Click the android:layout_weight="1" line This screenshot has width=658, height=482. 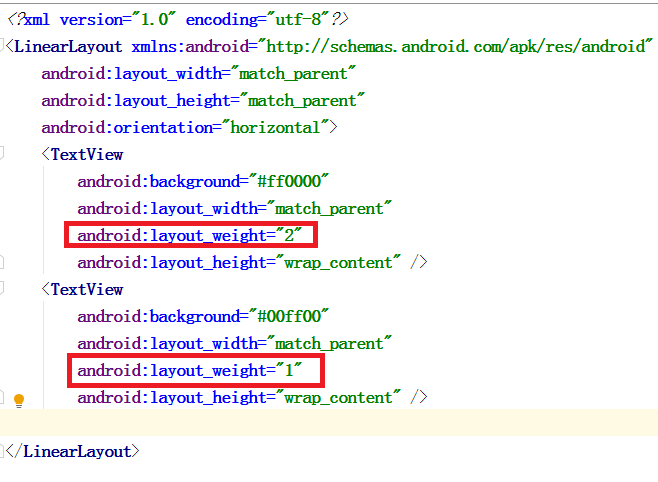190,370
